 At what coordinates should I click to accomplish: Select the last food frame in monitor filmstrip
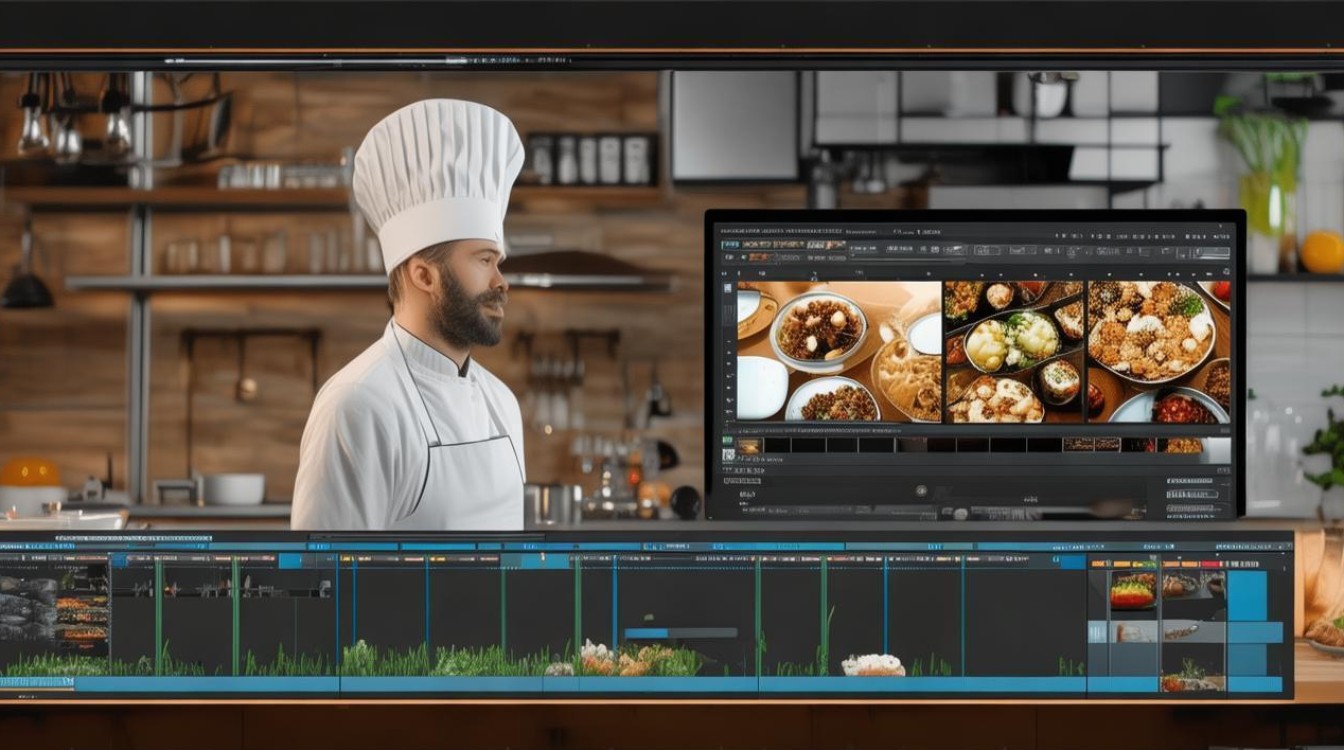1184,445
